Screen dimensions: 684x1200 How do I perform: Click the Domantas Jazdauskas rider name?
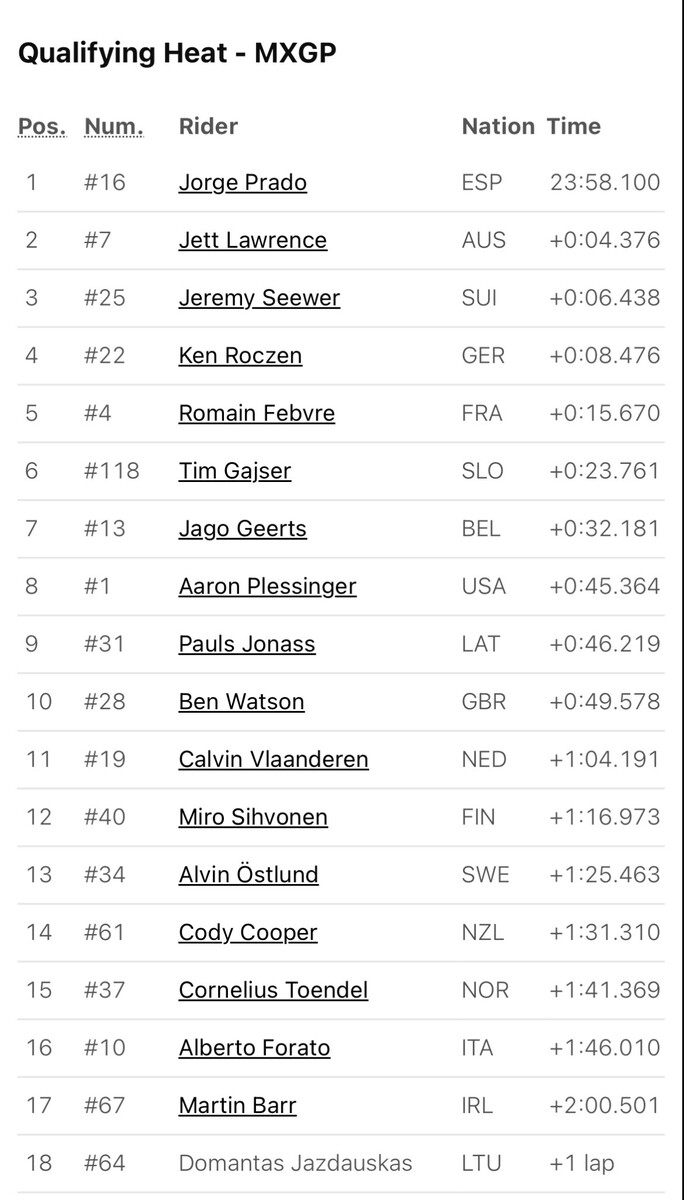295,1163
